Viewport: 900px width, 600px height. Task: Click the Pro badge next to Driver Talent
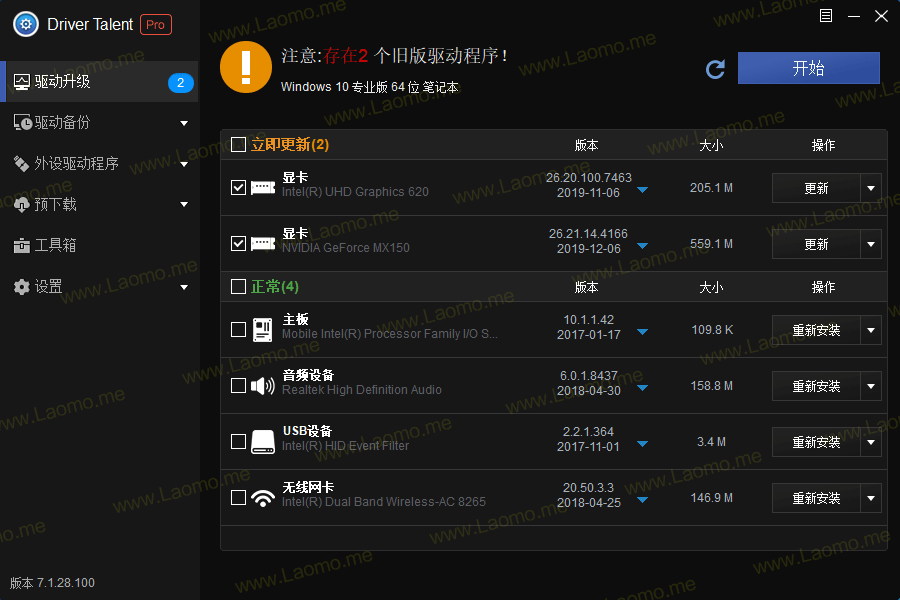click(x=156, y=25)
